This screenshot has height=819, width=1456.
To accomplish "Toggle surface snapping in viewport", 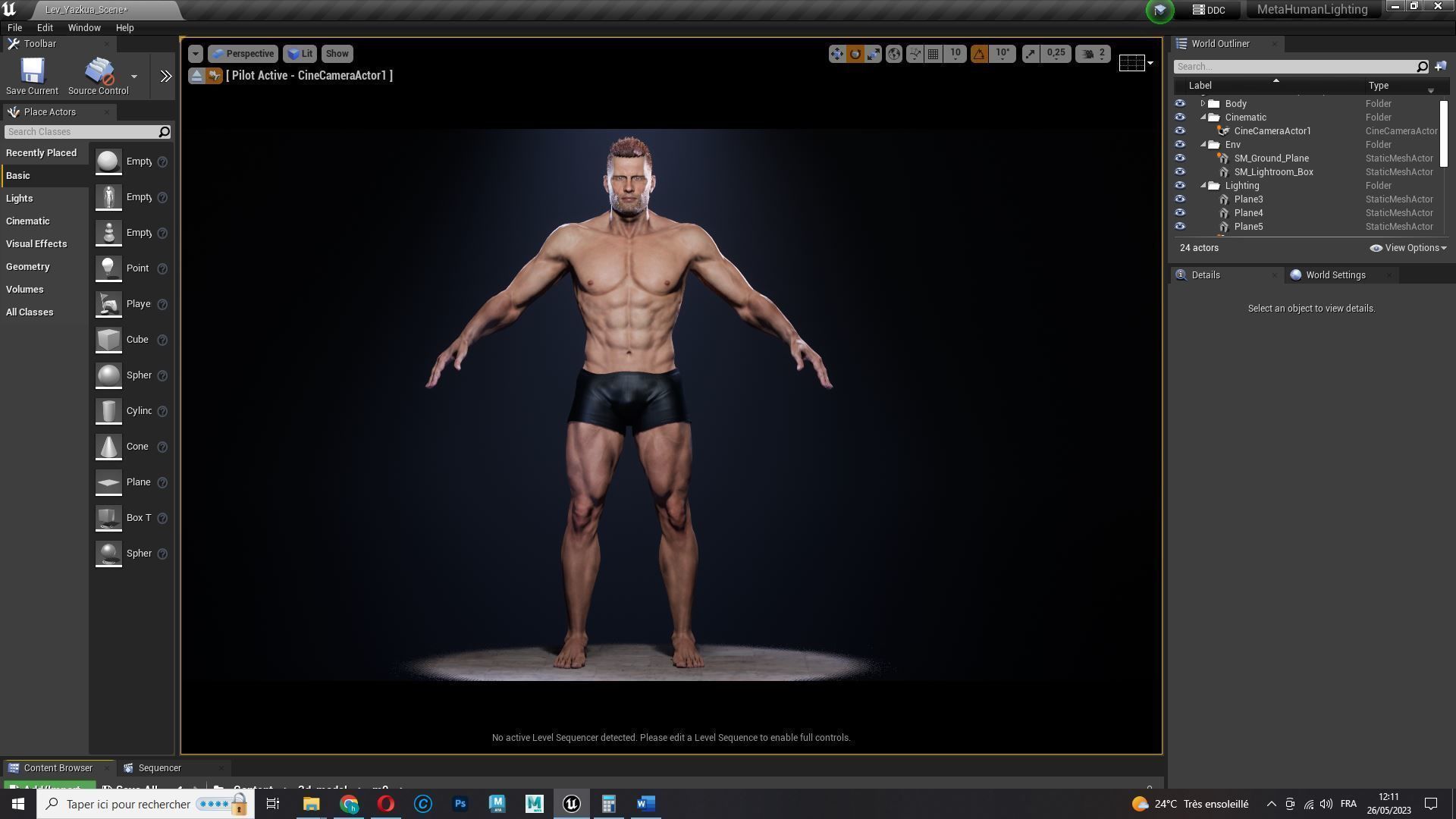I will (x=915, y=54).
